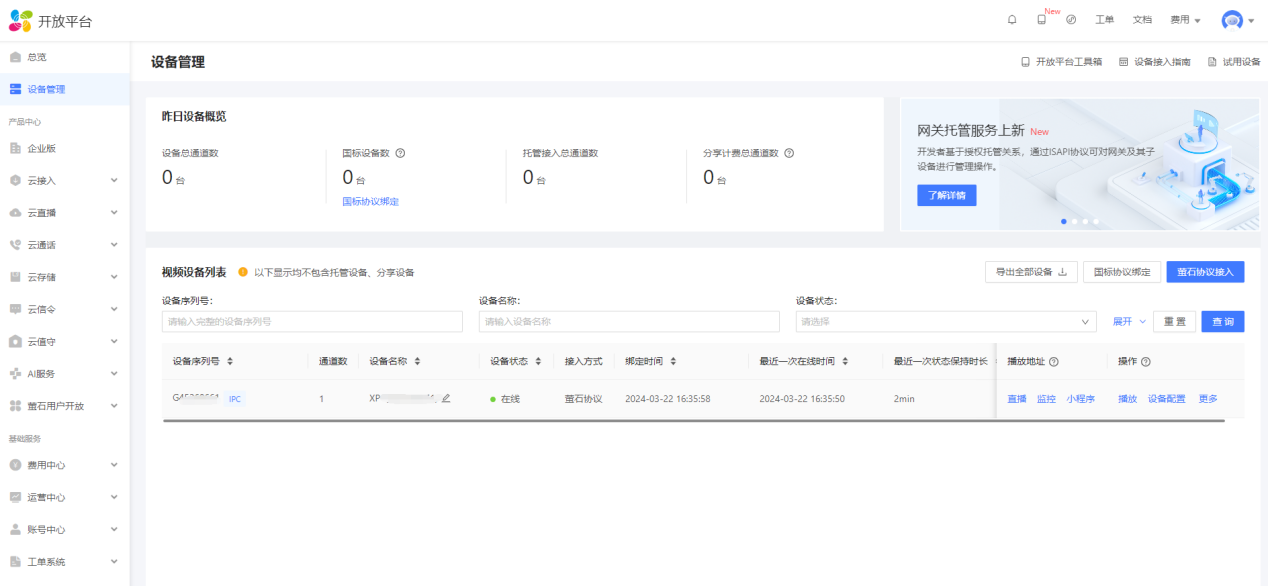The width and height of the screenshot is (1268, 586).
Task: Open 总览 in the left sidebar
Action: click(x=37, y=57)
